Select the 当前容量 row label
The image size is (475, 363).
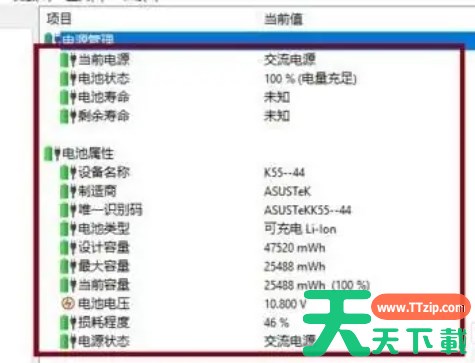click(104, 285)
